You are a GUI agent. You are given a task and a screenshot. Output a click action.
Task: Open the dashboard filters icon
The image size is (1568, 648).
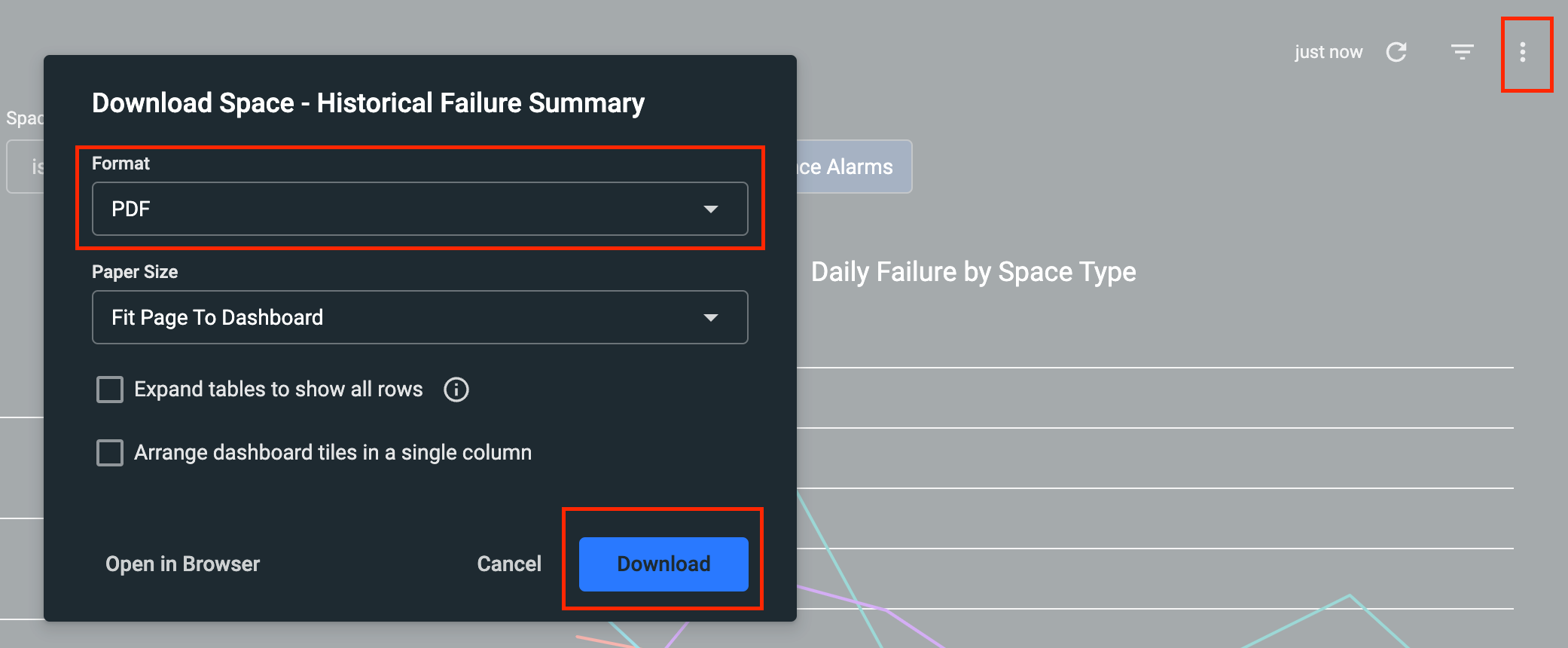pos(1462,52)
